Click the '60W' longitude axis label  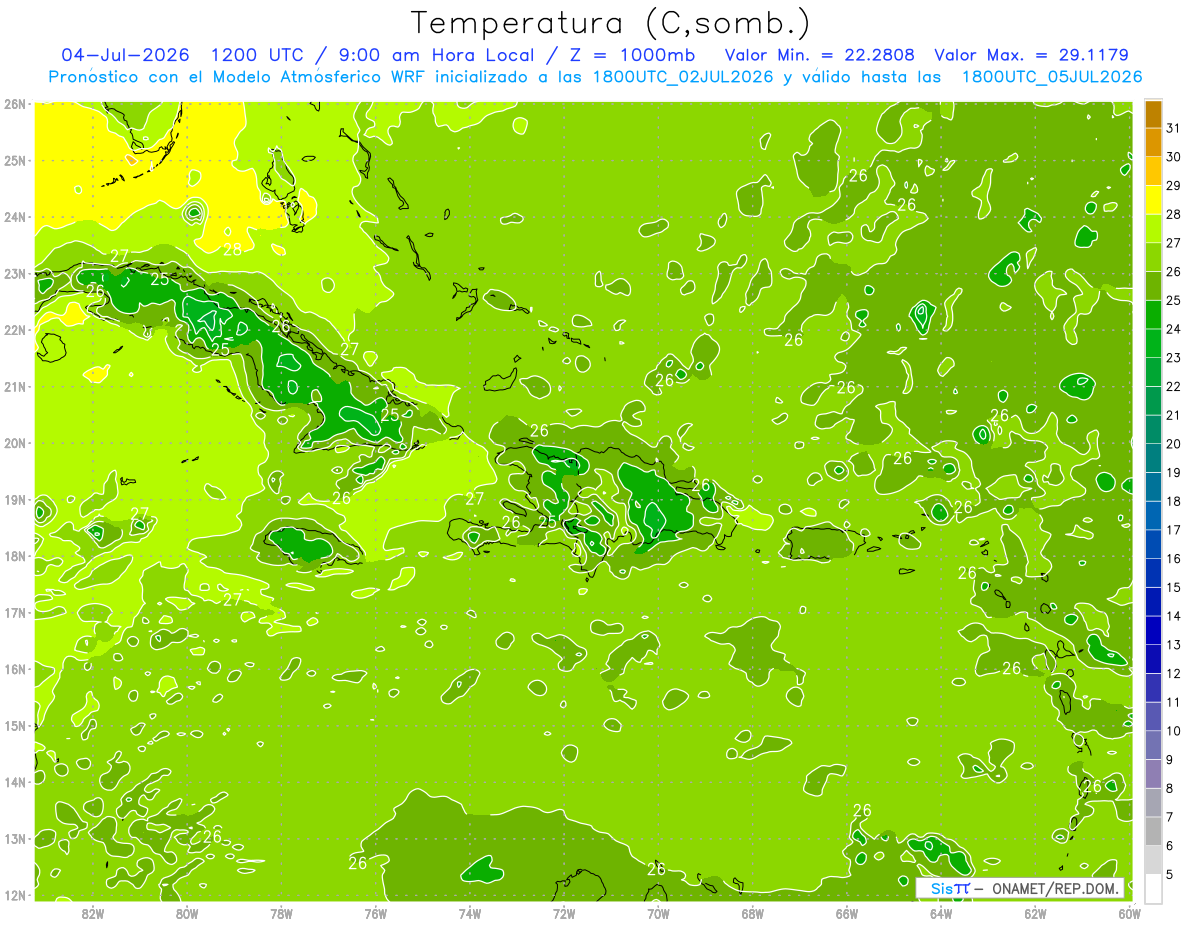(1129, 913)
